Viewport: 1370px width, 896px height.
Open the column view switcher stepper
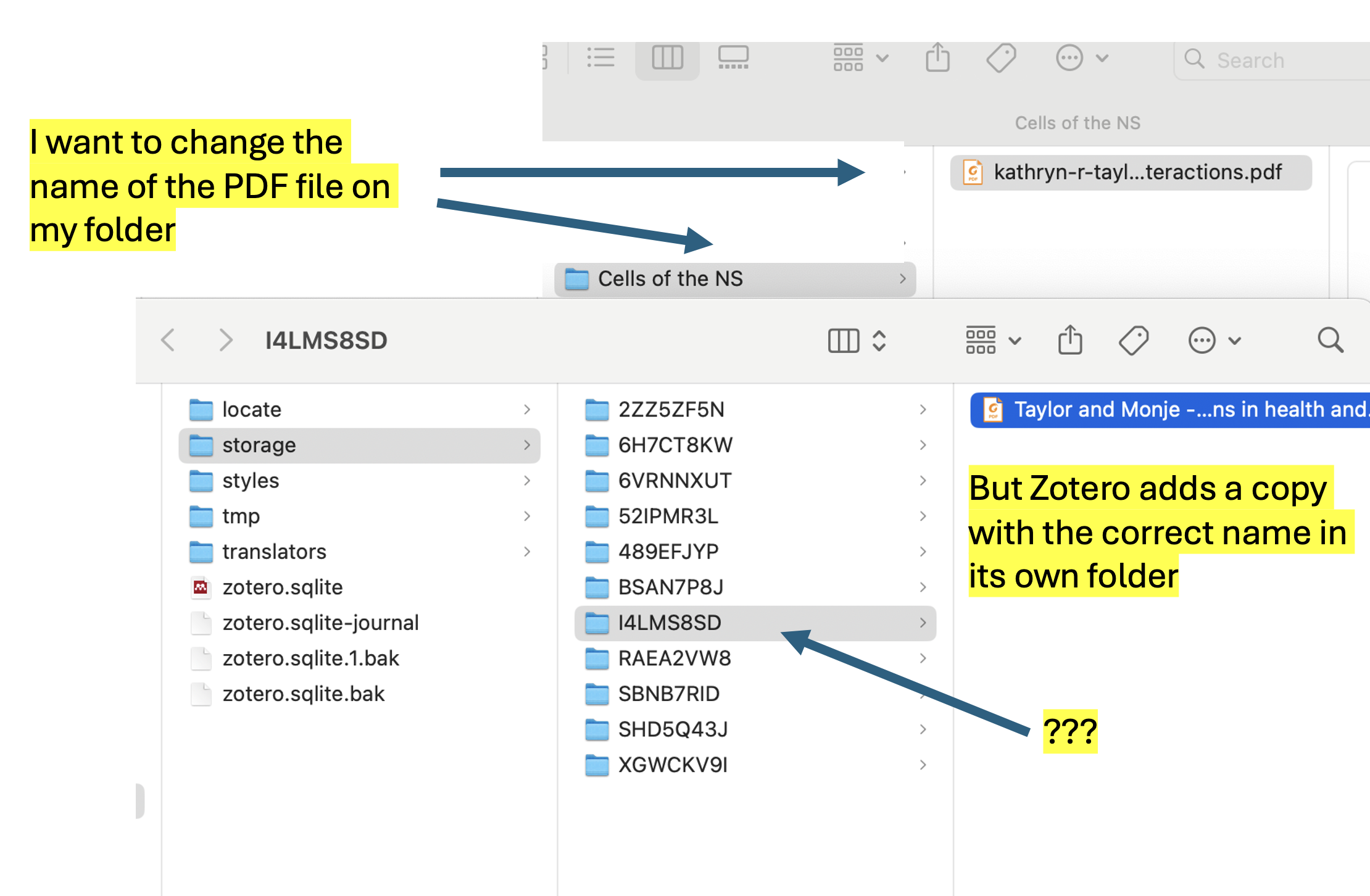(879, 340)
